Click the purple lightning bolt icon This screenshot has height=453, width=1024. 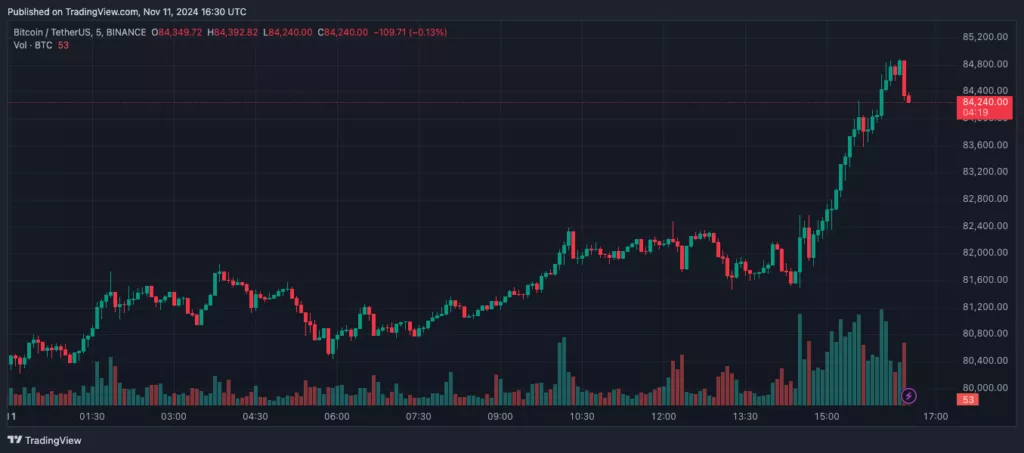click(908, 396)
